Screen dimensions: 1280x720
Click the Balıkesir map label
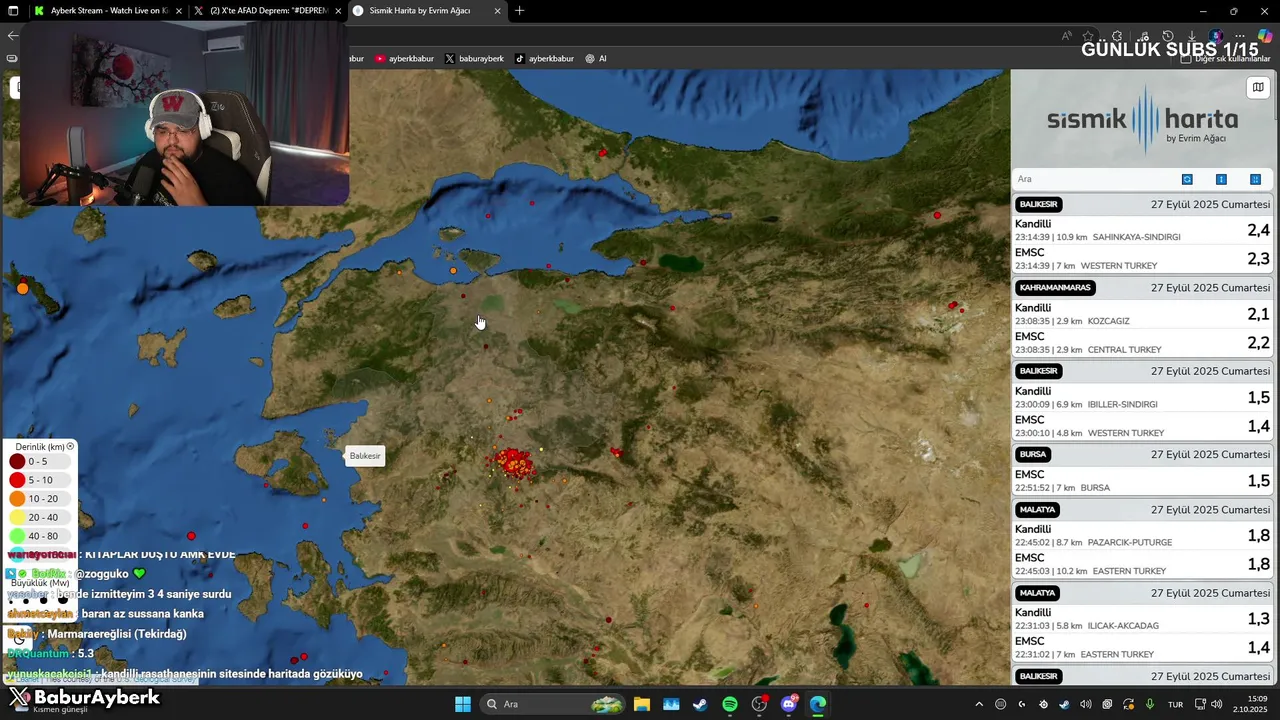[x=365, y=456]
